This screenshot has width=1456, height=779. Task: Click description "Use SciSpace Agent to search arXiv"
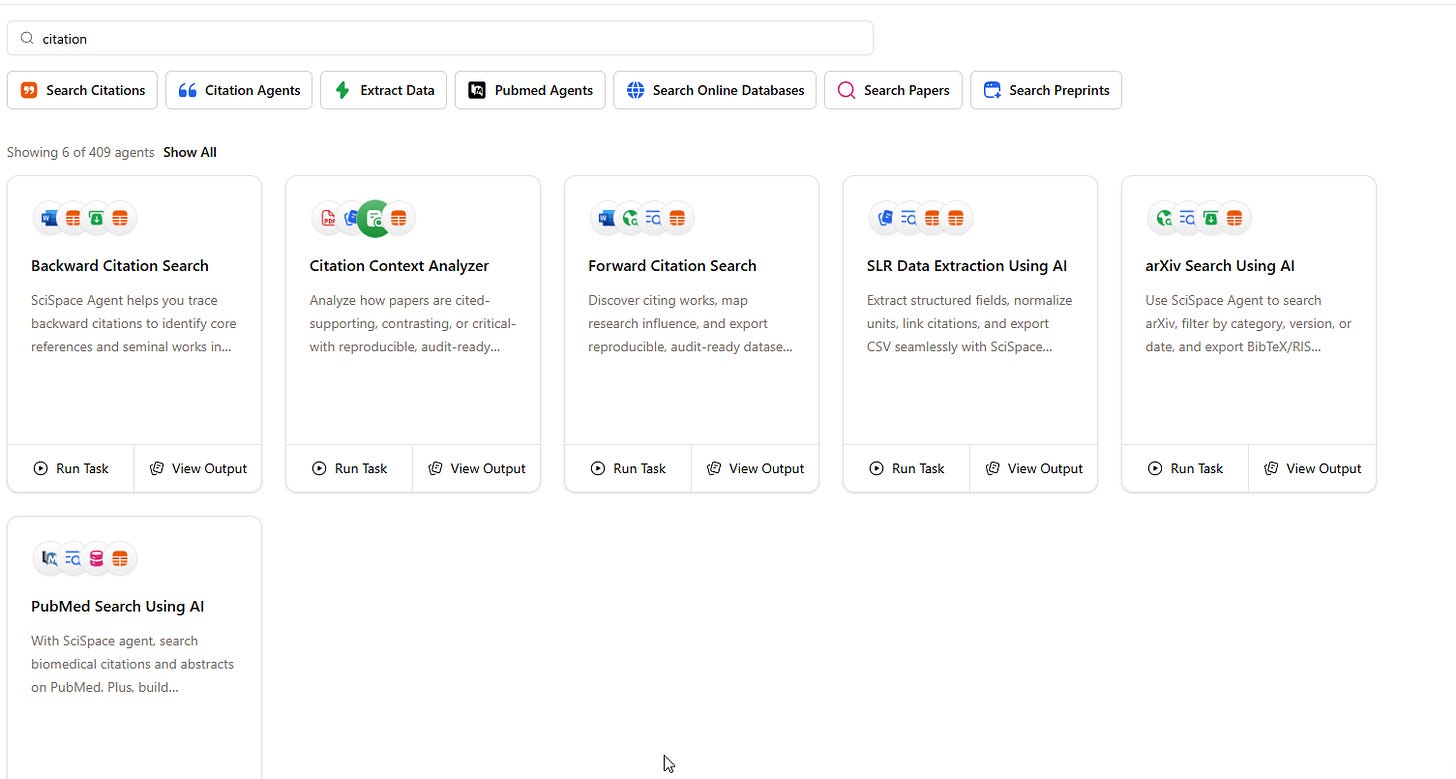1249,324
